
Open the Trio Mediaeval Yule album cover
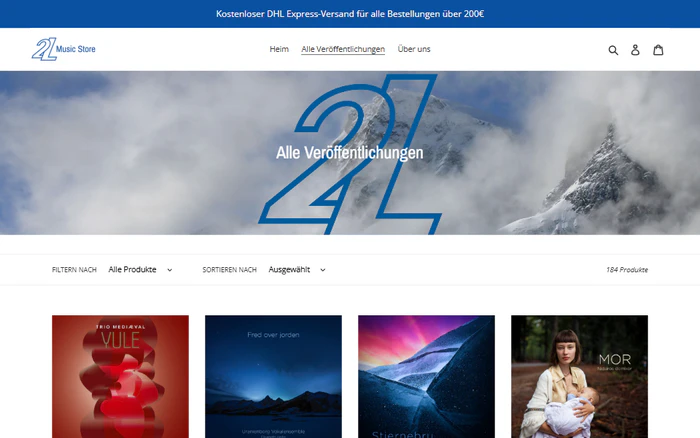pyautogui.click(x=120, y=376)
